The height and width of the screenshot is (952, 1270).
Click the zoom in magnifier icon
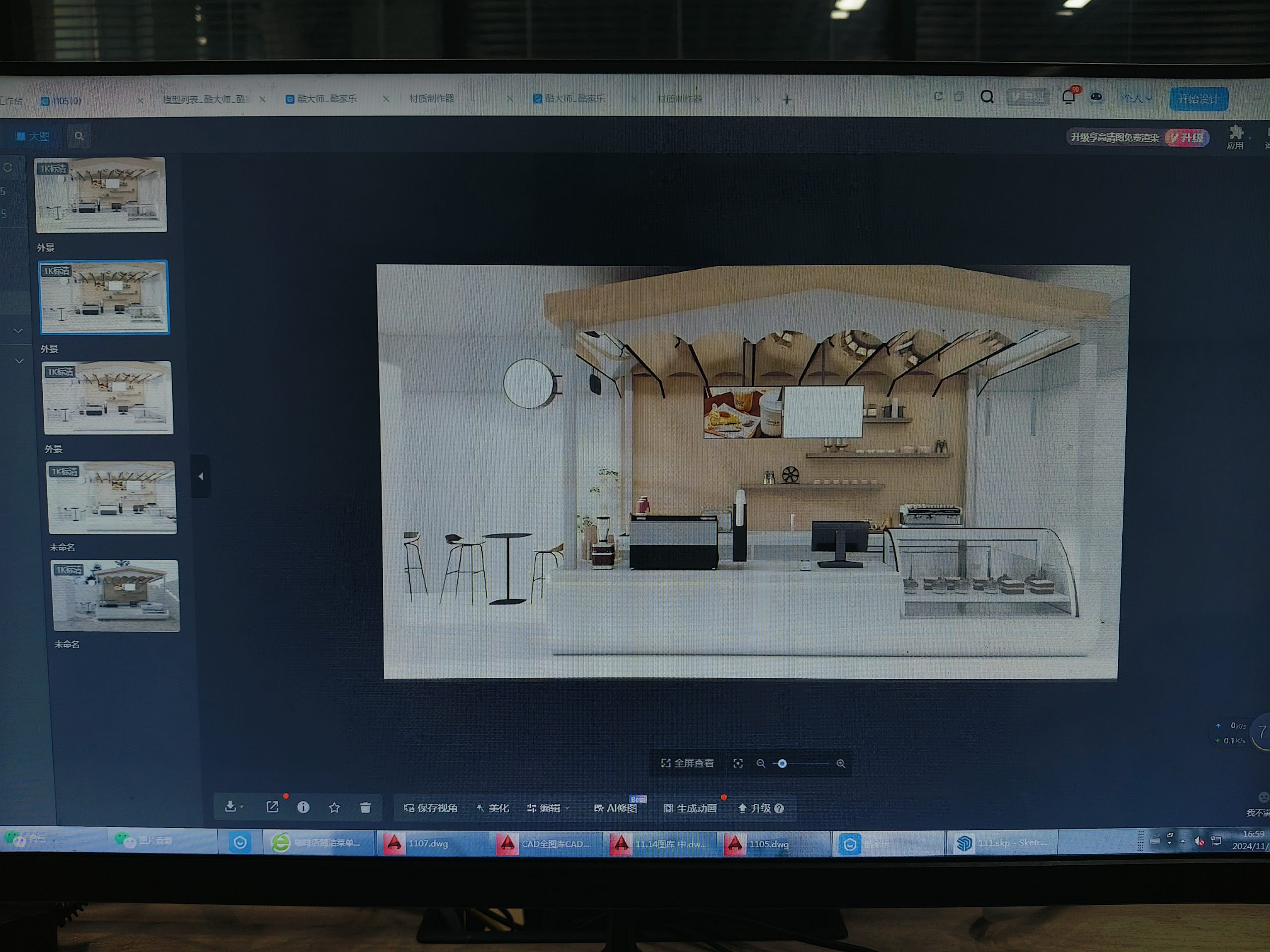point(840,764)
